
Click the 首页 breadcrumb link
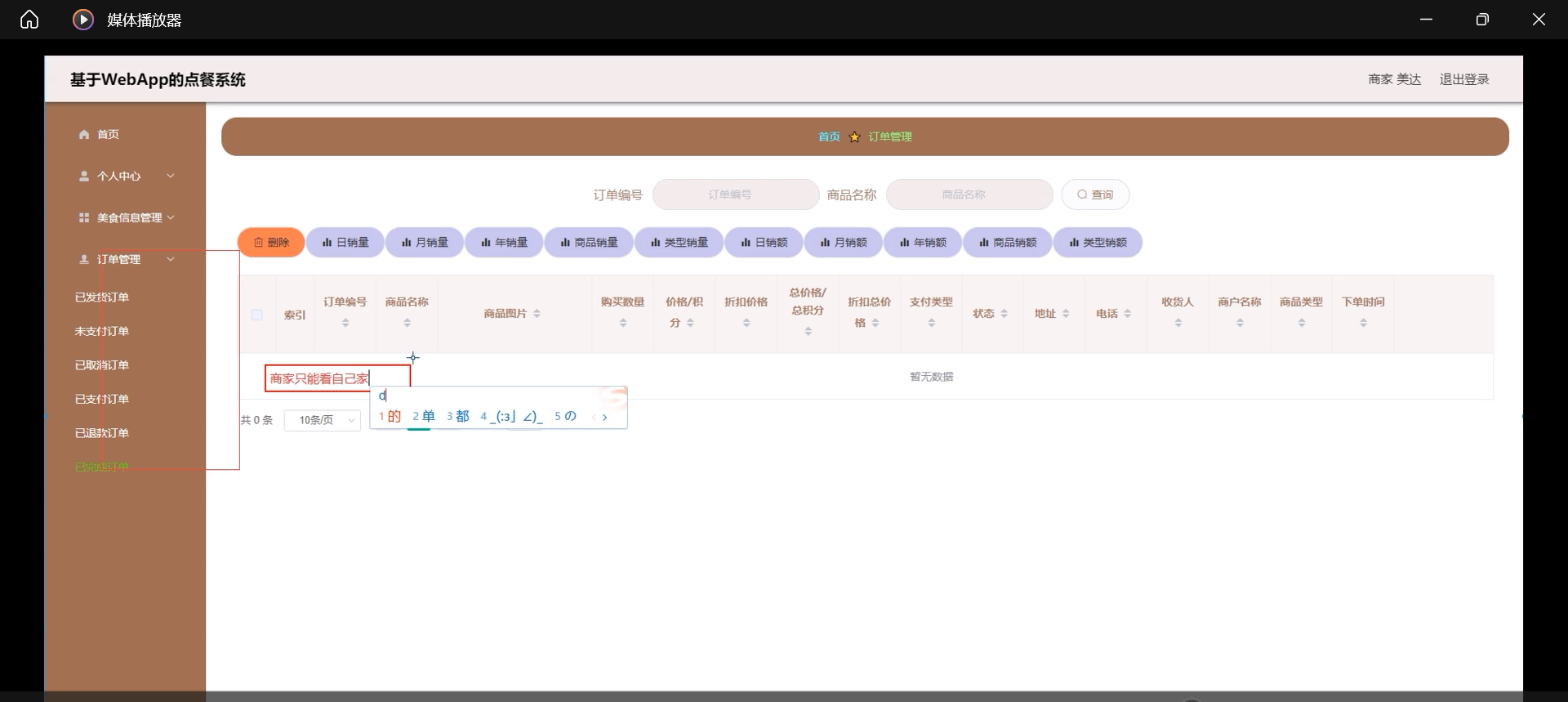click(x=829, y=136)
